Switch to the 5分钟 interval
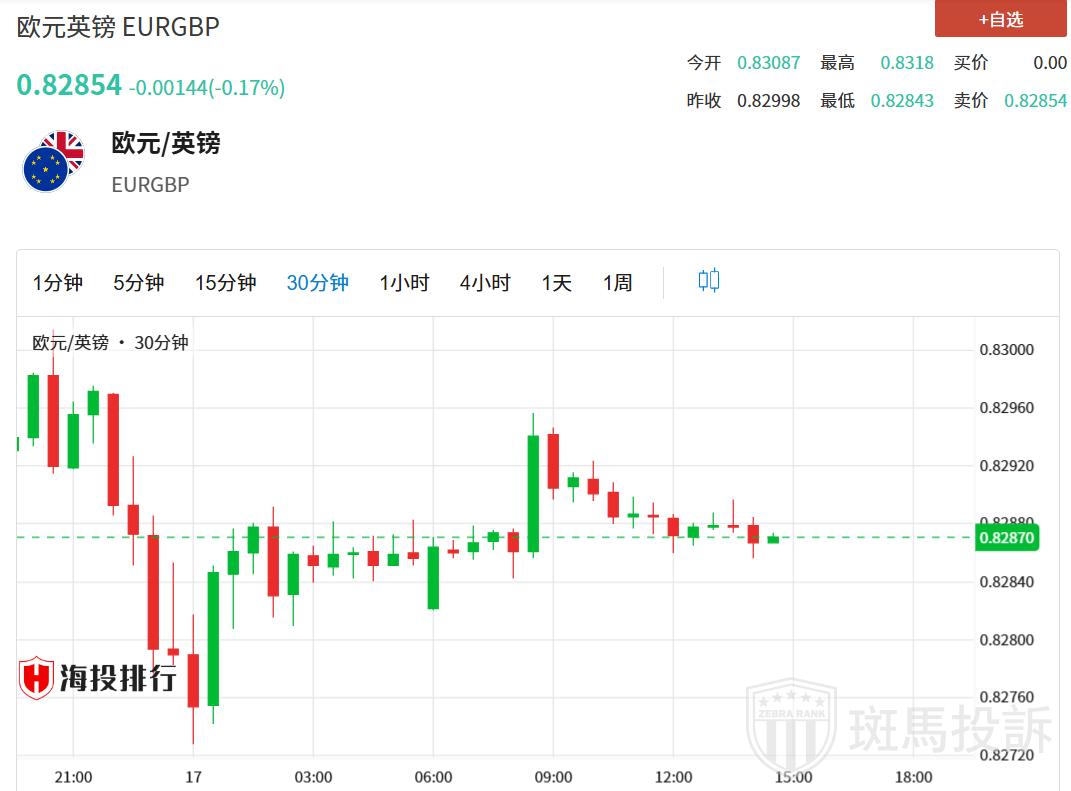Image resolution: width=1071 pixels, height=791 pixels. coord(139,283)
